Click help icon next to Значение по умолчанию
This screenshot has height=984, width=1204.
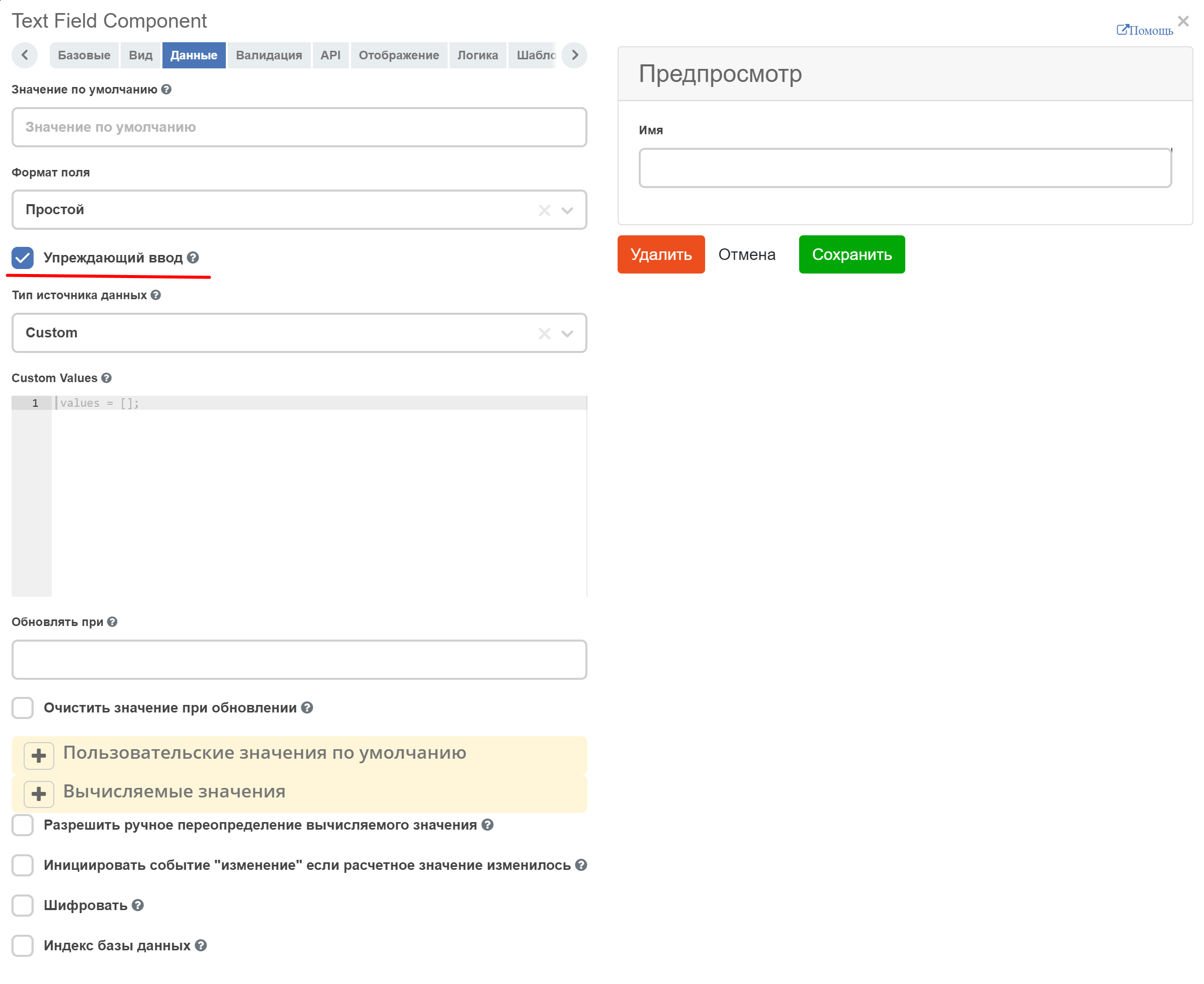point(166,90)
